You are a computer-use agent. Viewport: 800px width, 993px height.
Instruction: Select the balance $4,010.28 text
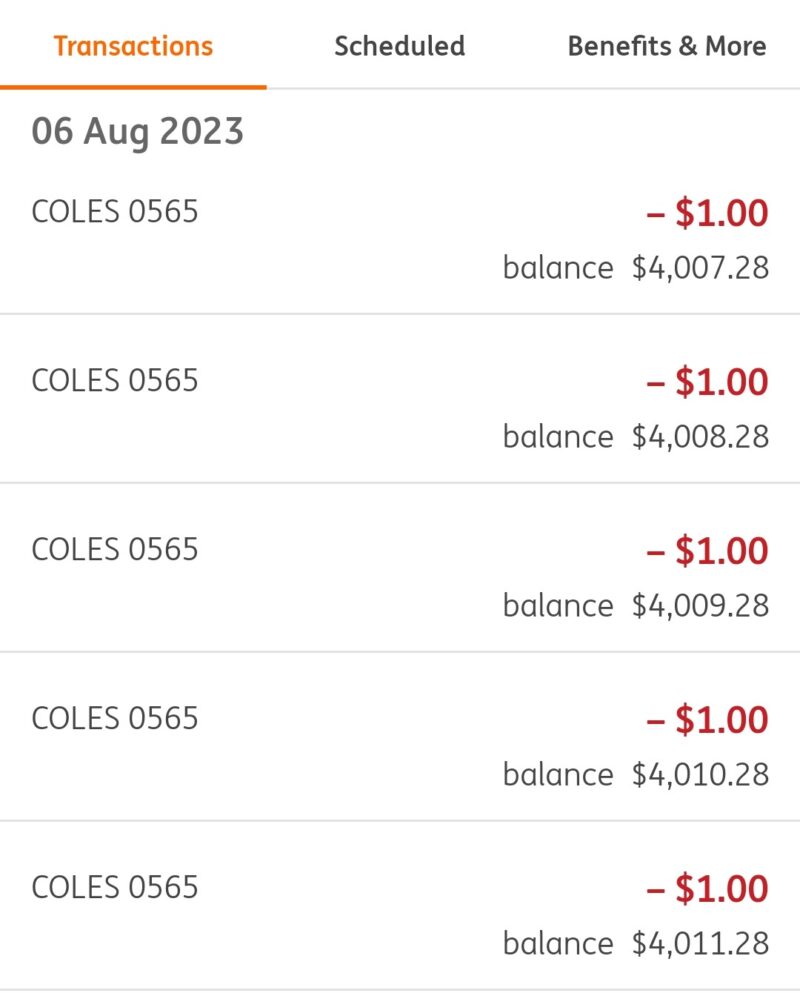[636, 775]
